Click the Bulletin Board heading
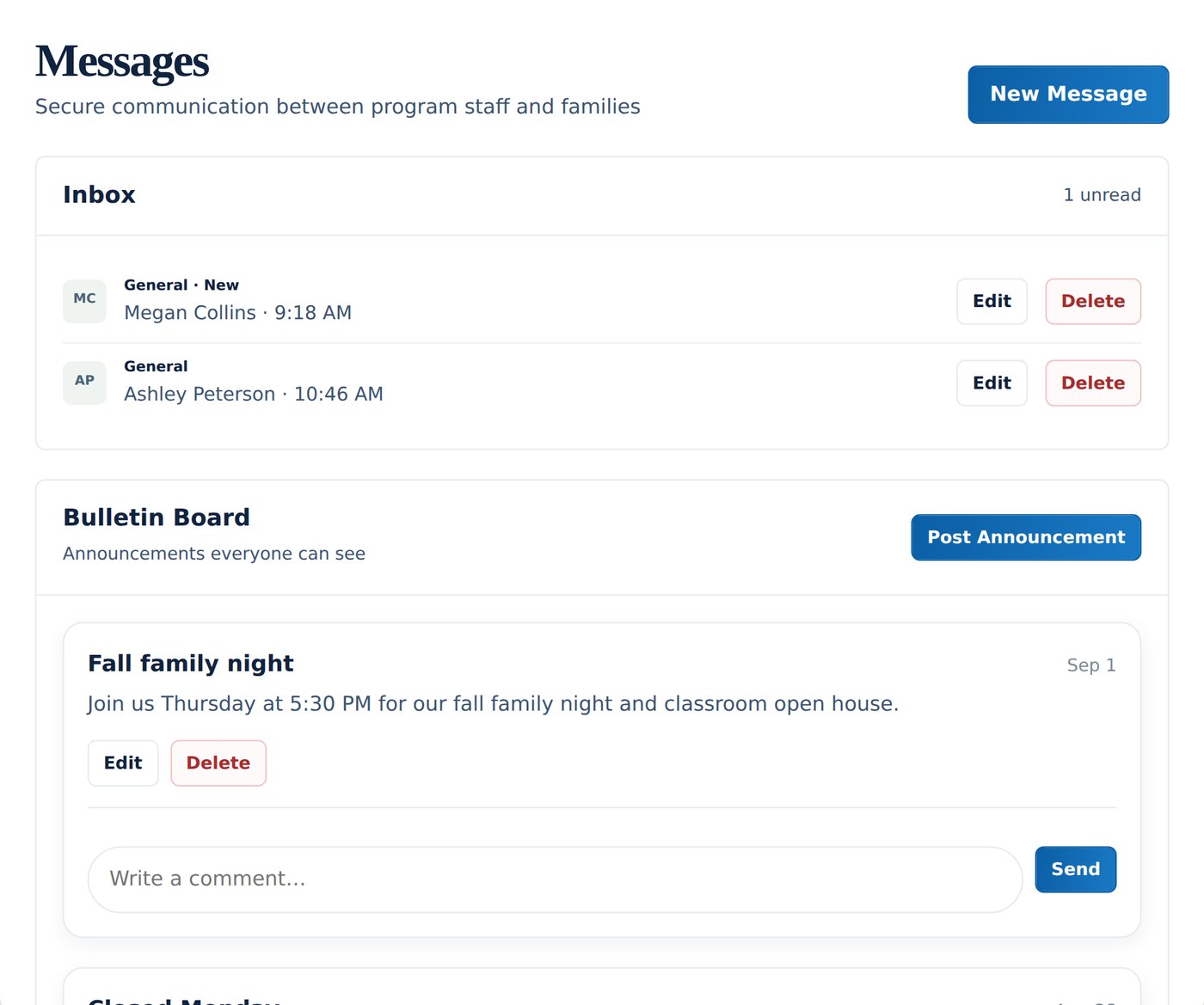The width and height of the screenshot is (1204, 1005). (x=157, y=518)
